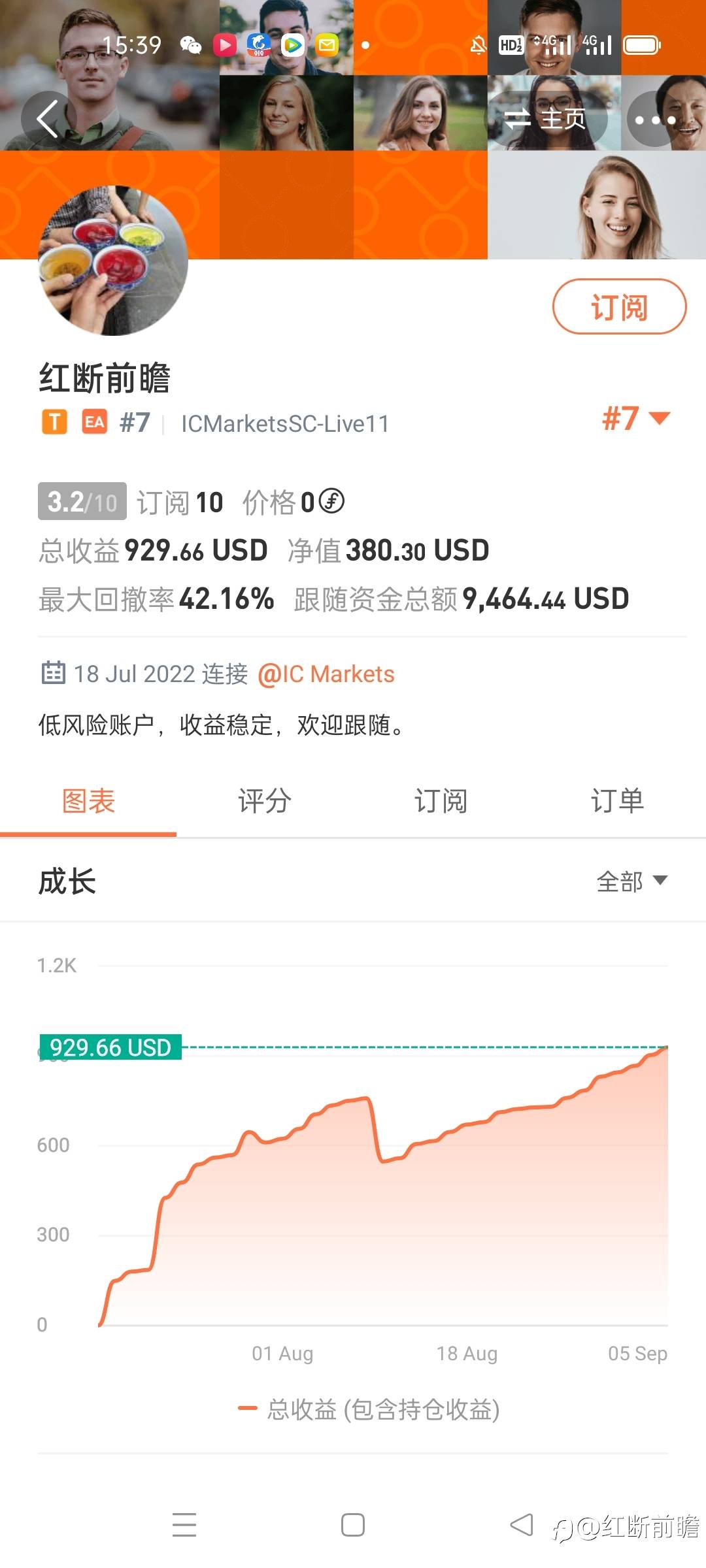
Task: Tap the Android recent apps menu icon
Action: click(184, 1525)
